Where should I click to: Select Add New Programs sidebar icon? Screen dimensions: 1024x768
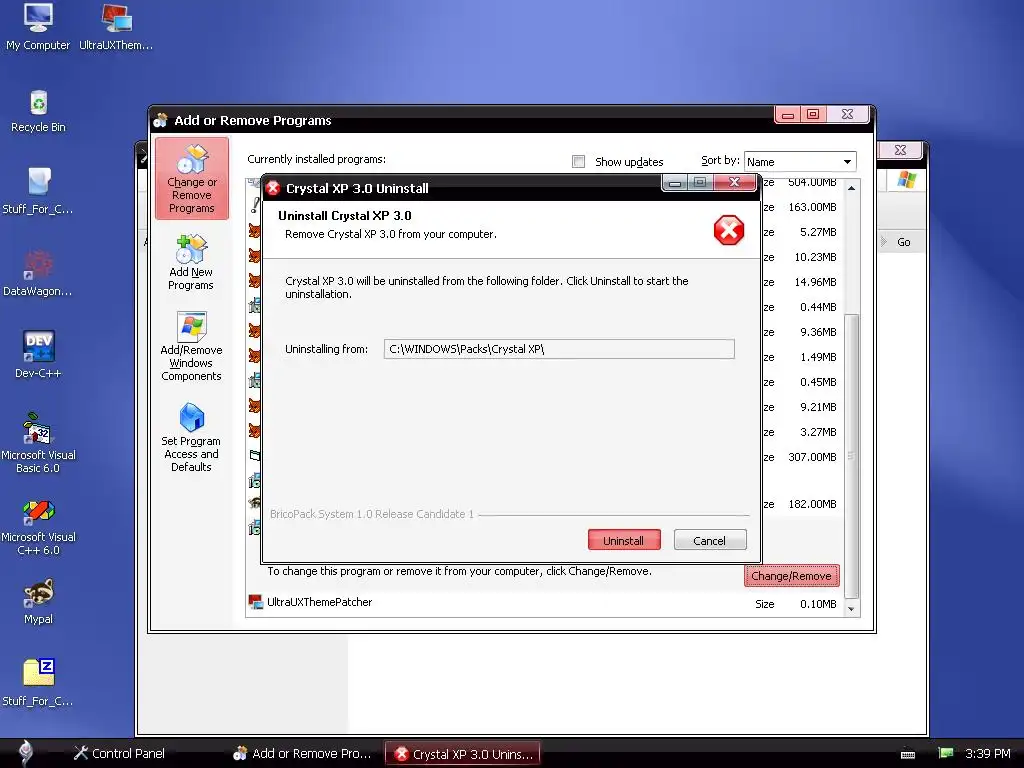click(x=191, y=262)
